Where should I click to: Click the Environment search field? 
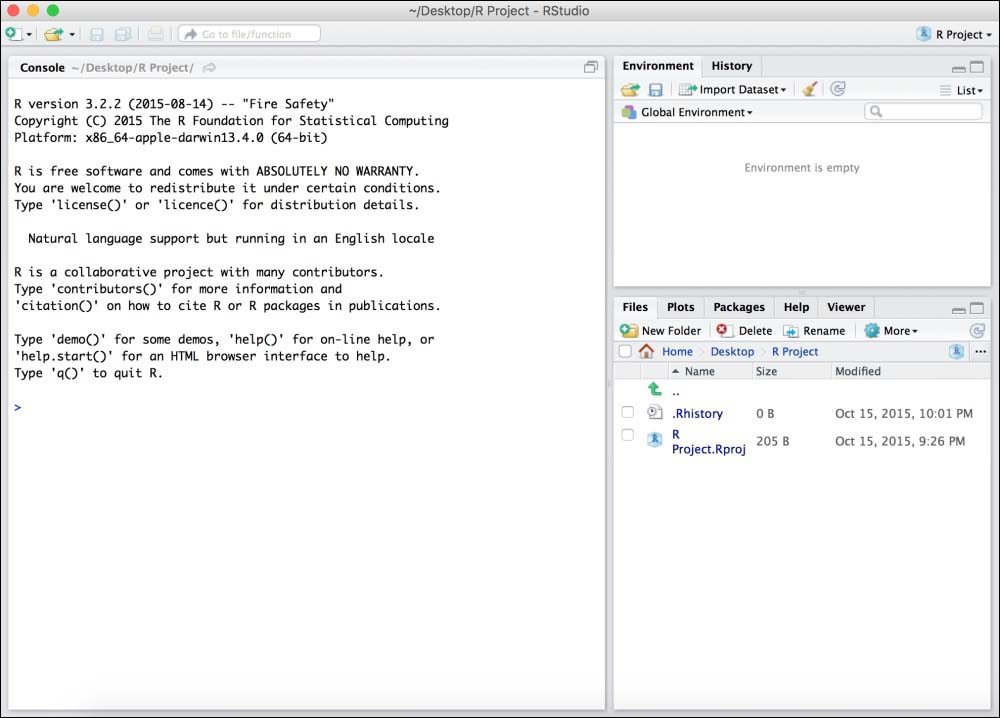[923, 112]
